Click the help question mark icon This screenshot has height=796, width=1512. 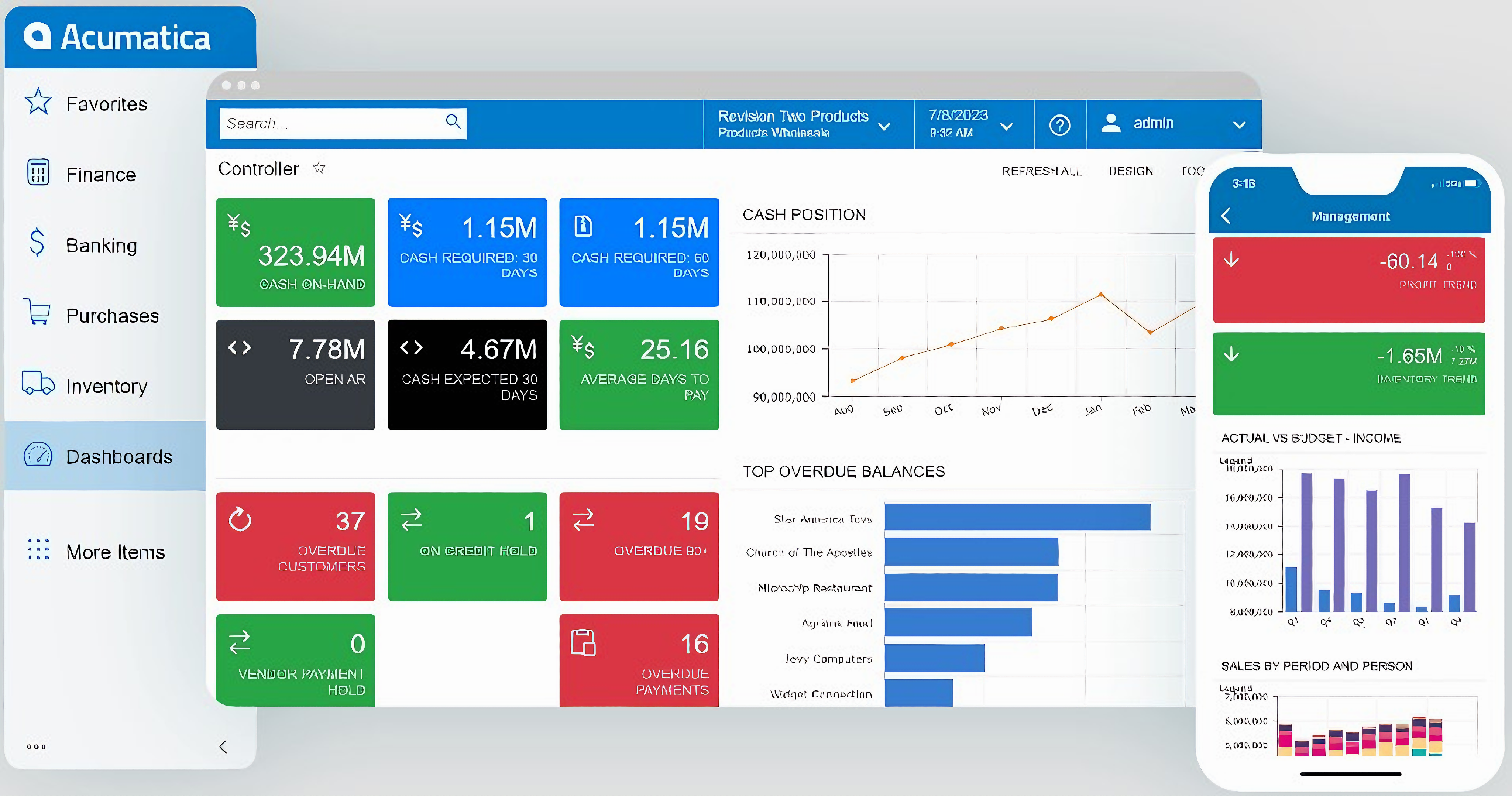click(1059, 125)
